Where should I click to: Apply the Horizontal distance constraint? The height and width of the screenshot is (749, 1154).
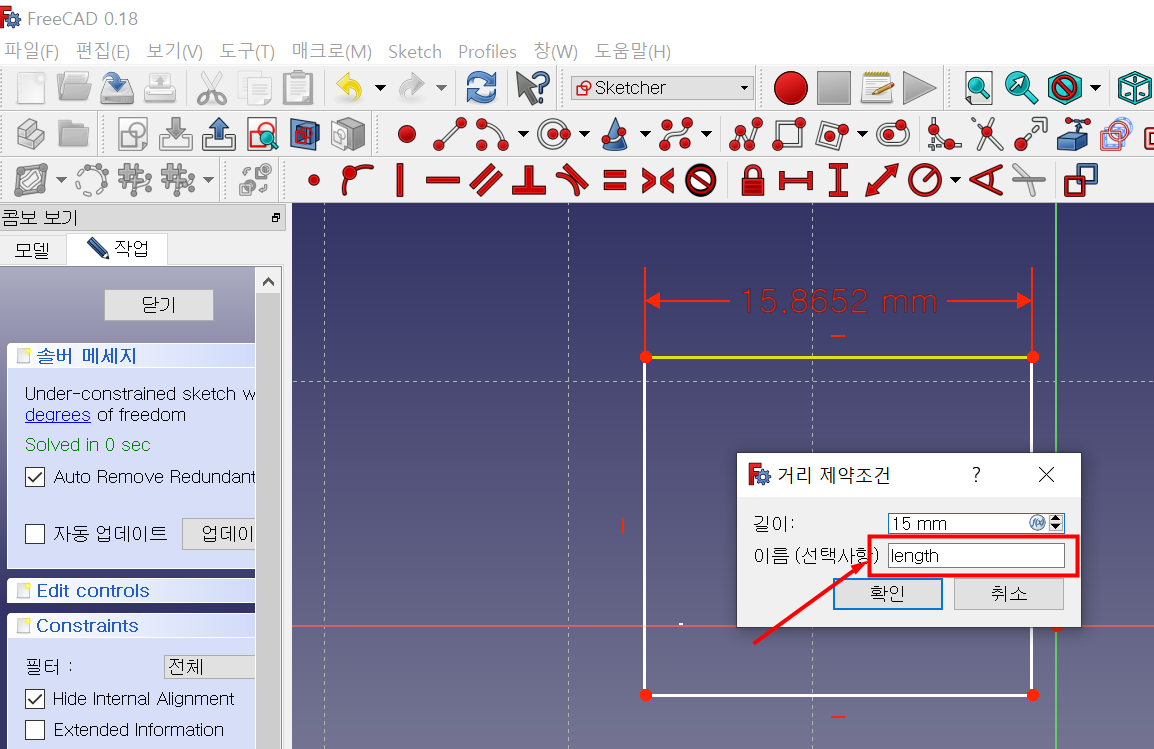[x=796, y=180]
